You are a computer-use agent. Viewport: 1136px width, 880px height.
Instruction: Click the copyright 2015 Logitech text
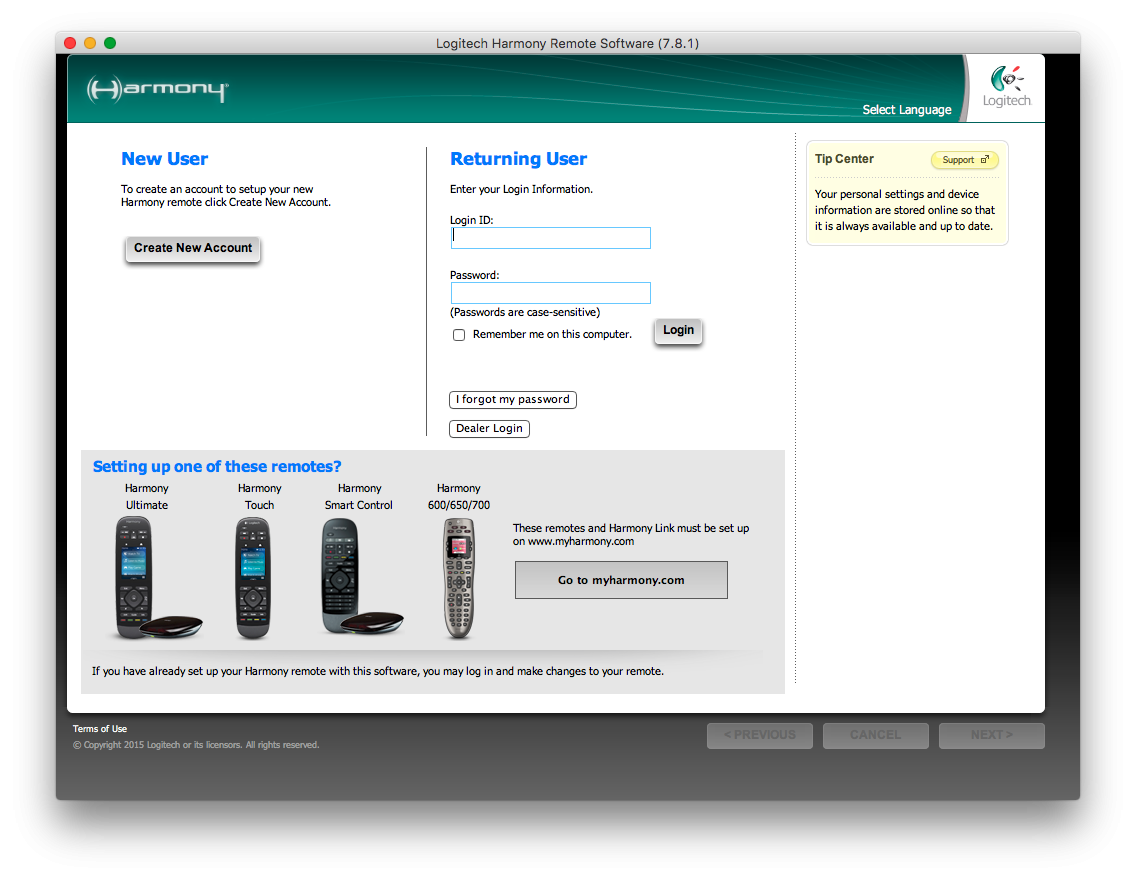(196, 745)
